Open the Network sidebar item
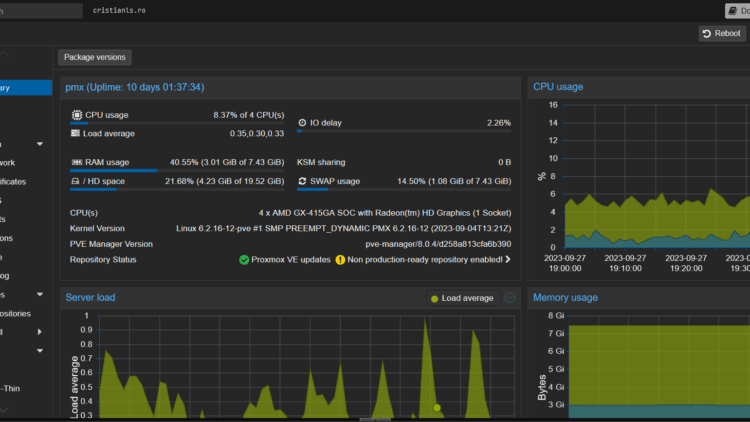 click(7, 163)
